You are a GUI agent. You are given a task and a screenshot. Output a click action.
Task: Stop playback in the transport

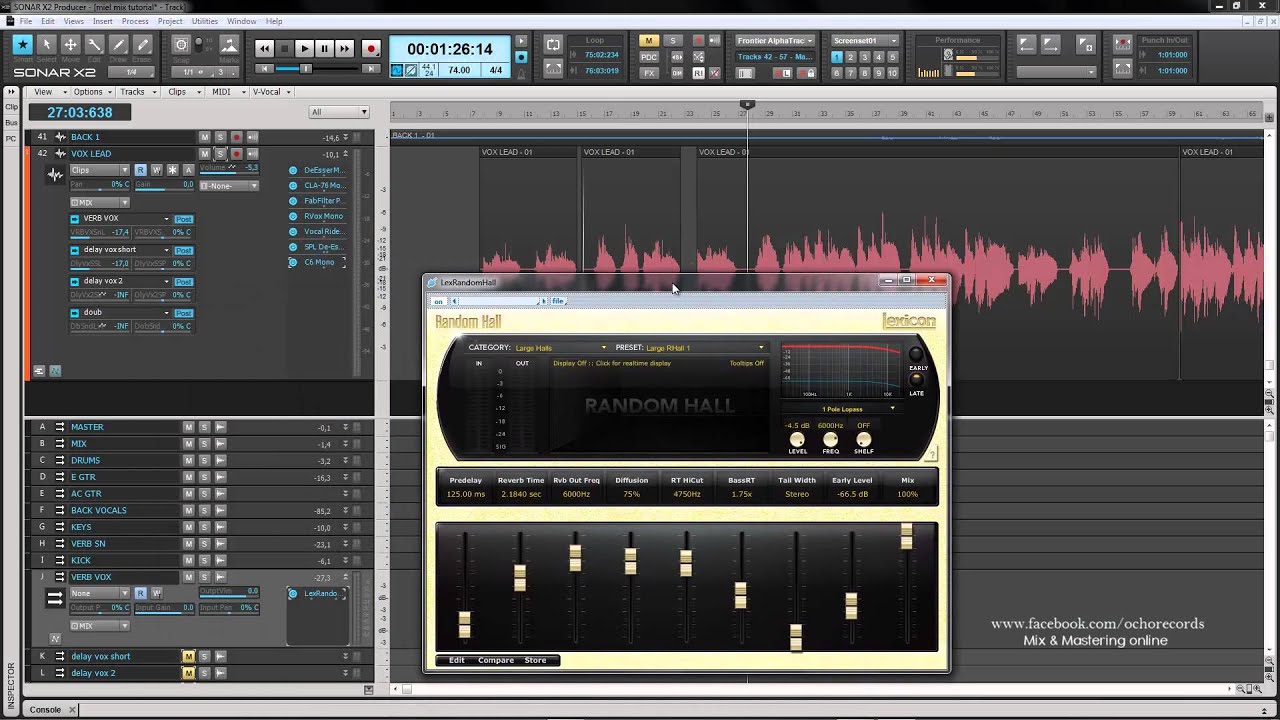coord(284,48)
